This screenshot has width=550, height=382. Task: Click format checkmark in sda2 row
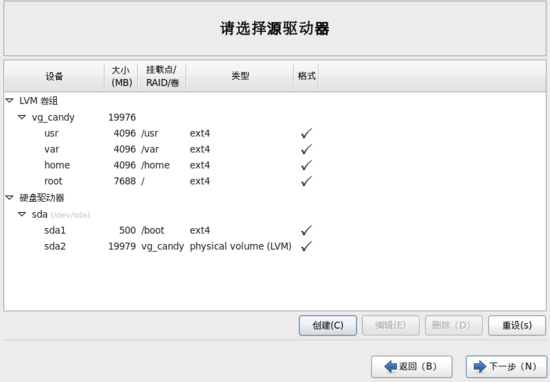click(x=306, y=246)
